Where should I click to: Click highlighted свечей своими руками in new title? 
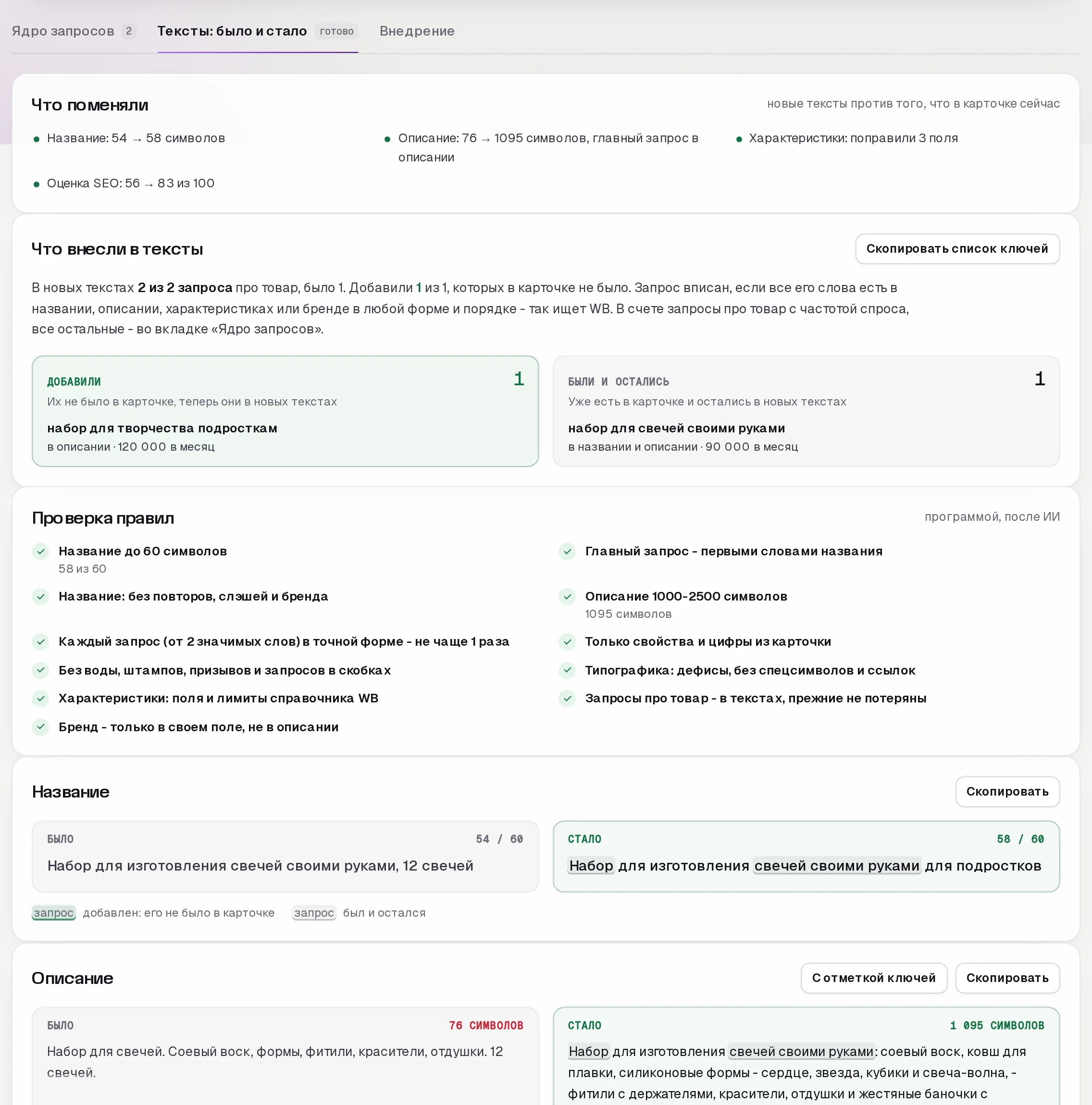click(x=837, y=866)
